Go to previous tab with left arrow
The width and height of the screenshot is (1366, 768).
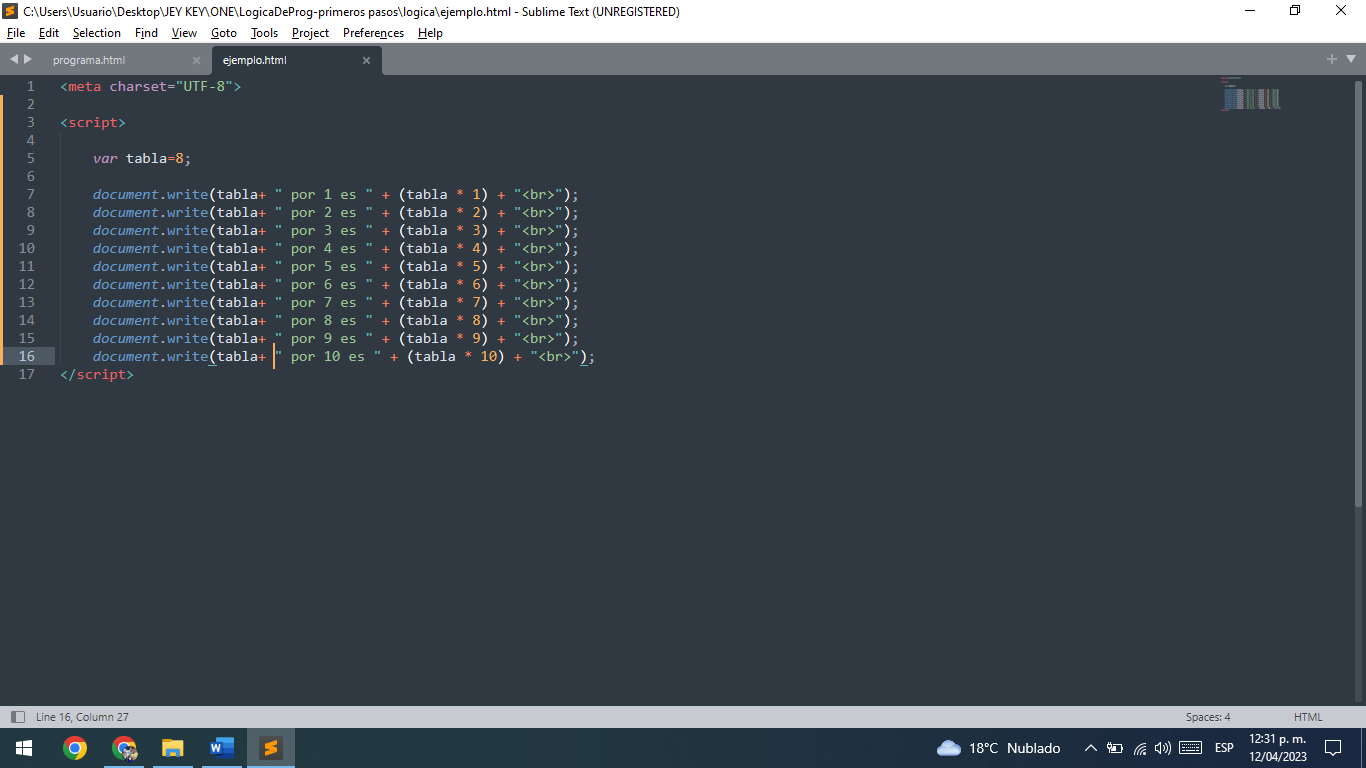[14, 59]
